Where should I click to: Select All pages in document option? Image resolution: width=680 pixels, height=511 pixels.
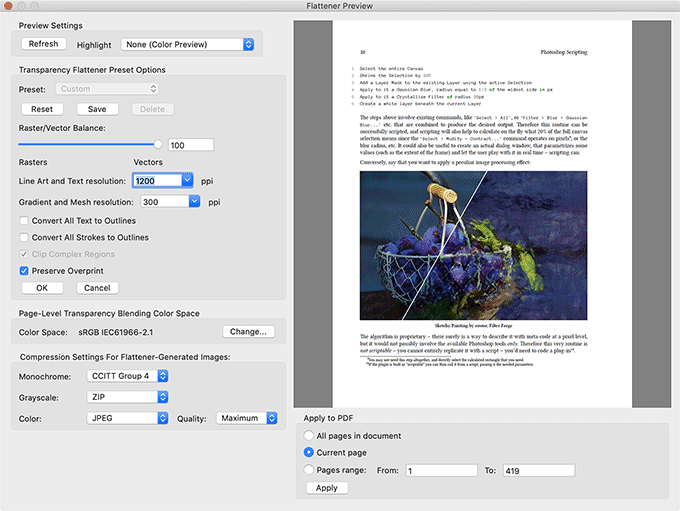click(x=308, y=435)
